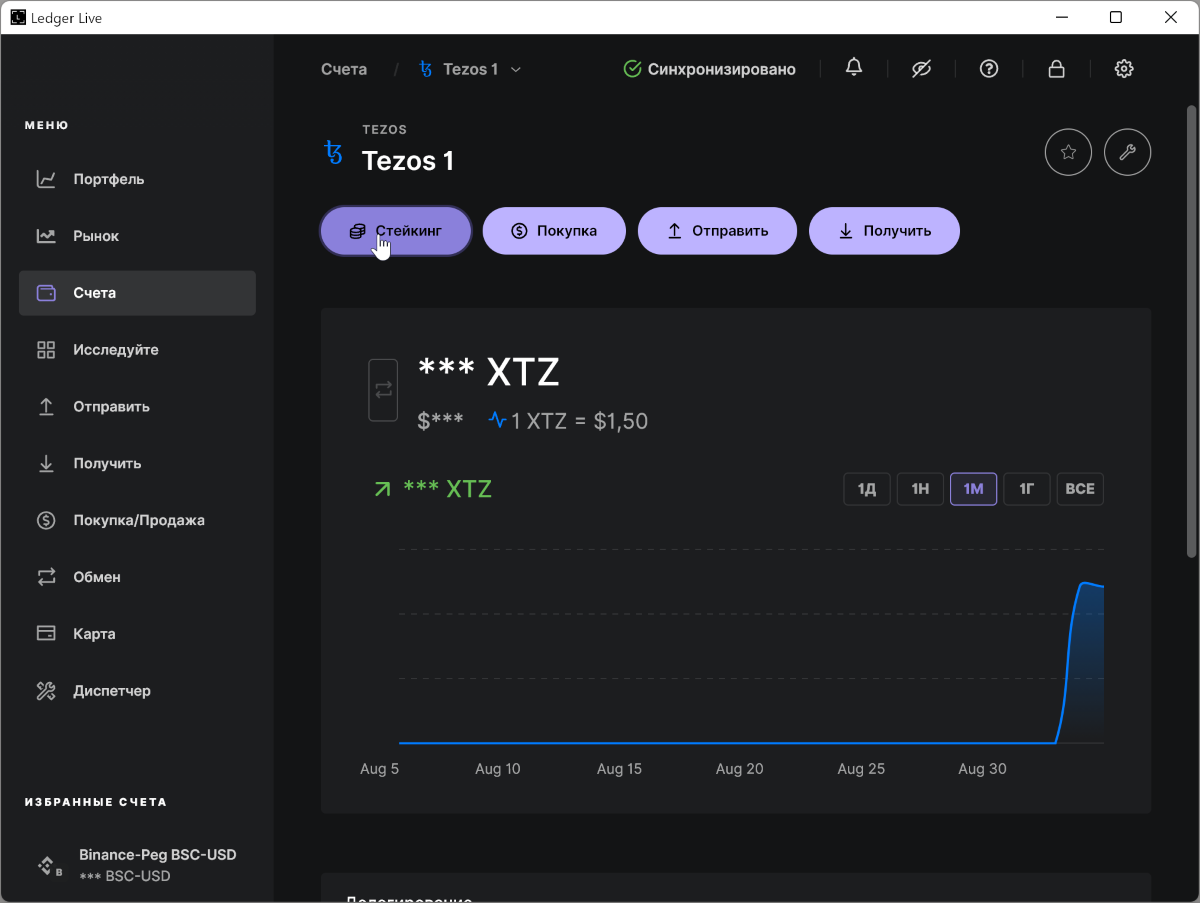Image resolution: width=1200 pixels, height=903 pixels.
Task: Select the 1Г chart range
Action: [1027, 489]
